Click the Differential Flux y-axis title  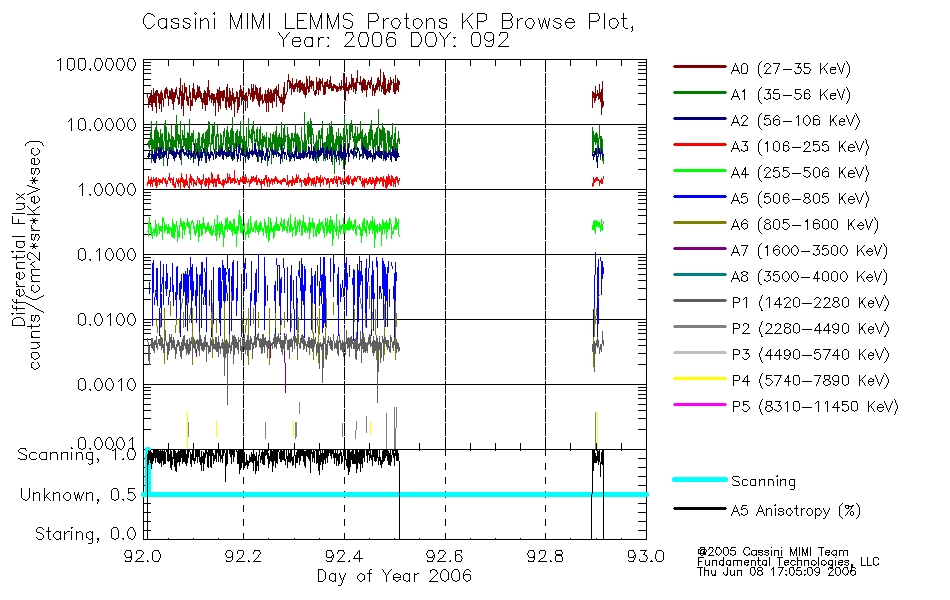pyautogui.click(x=19, y=259)
